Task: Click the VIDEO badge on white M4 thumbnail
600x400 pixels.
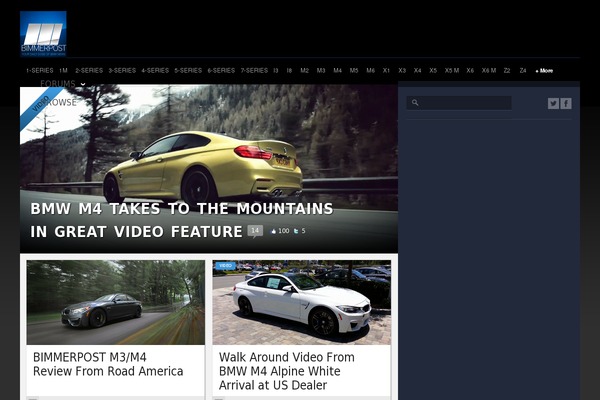Action: tap(225, 266)
